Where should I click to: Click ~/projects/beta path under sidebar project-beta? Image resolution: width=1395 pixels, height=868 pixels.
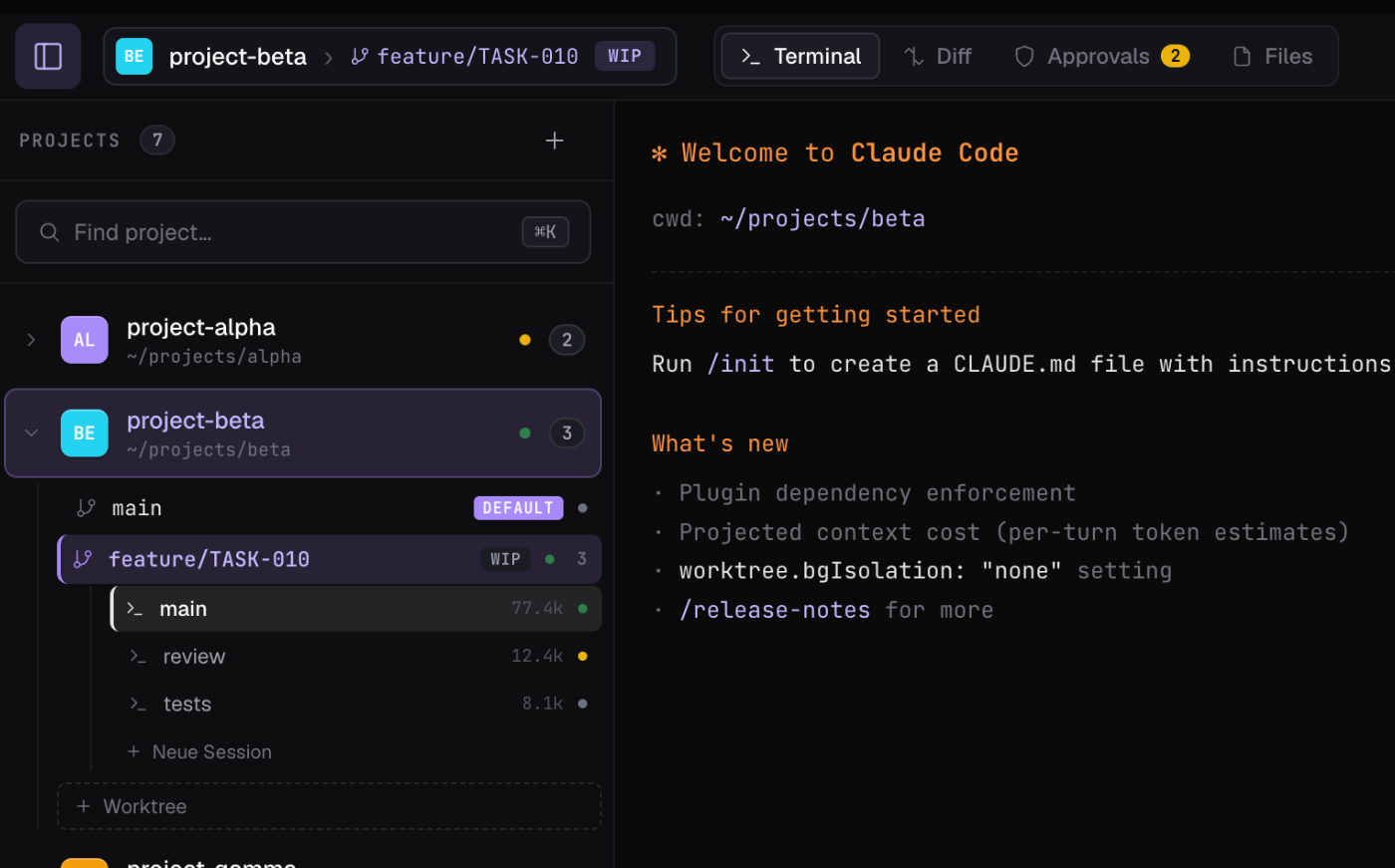click(209, 449)
